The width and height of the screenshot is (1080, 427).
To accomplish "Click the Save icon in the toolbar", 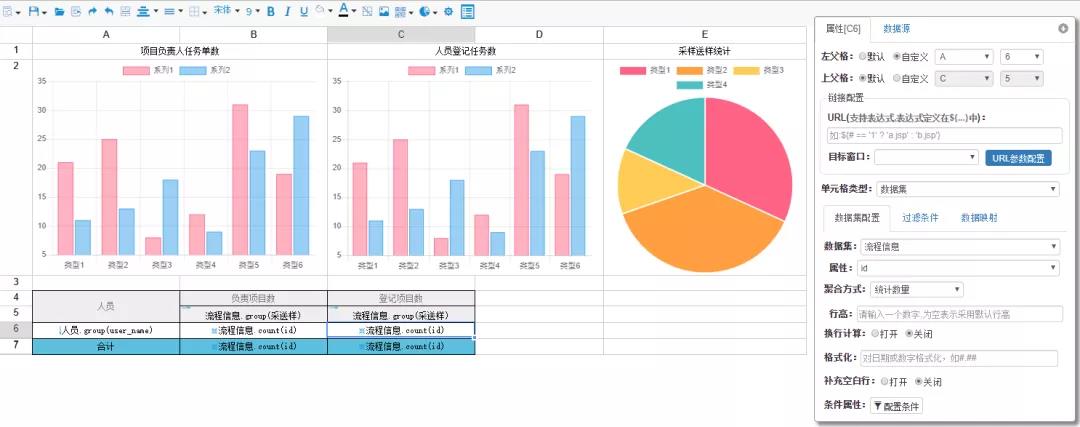I will (x=34, y=11).
